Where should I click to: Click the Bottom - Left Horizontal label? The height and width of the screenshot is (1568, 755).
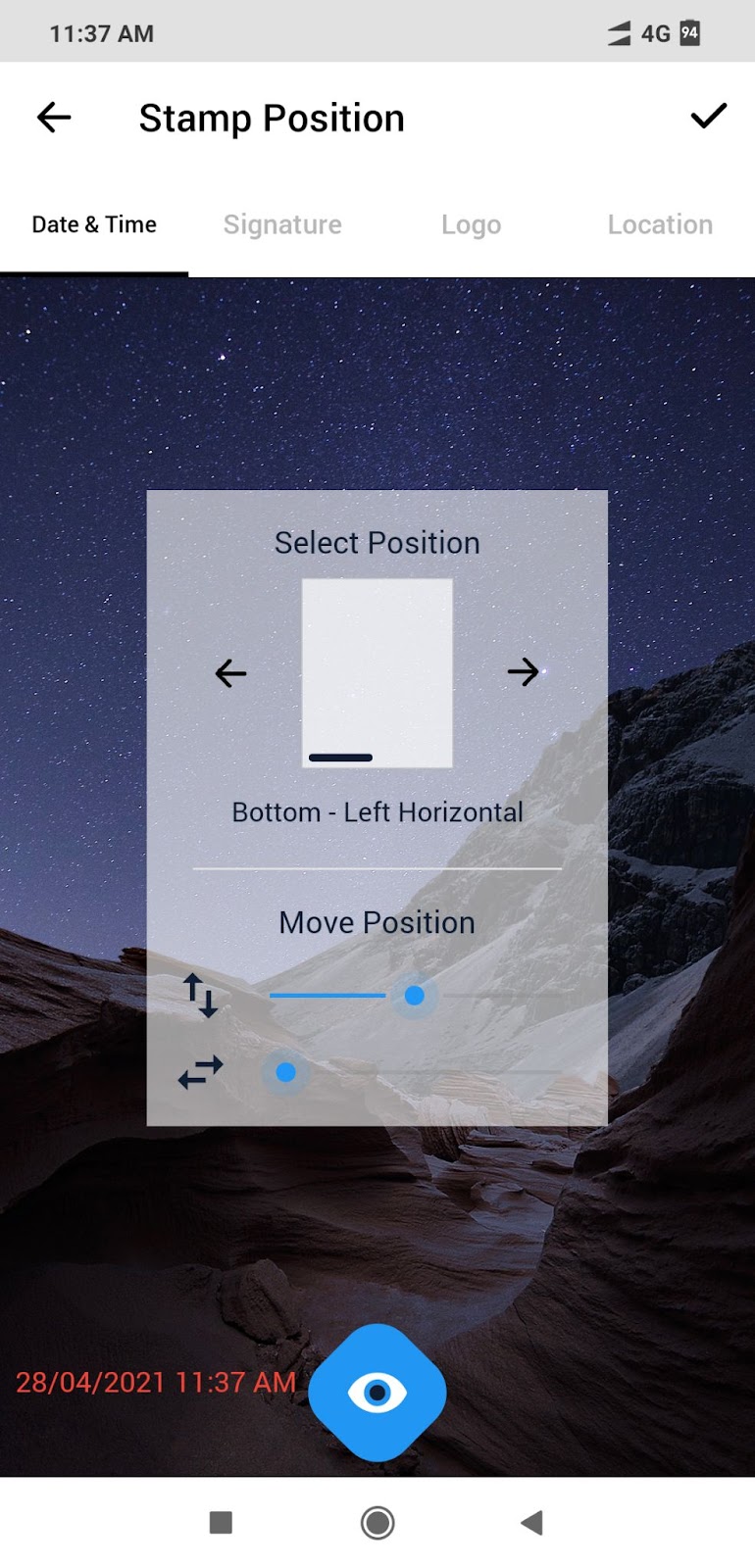(377, 812)
